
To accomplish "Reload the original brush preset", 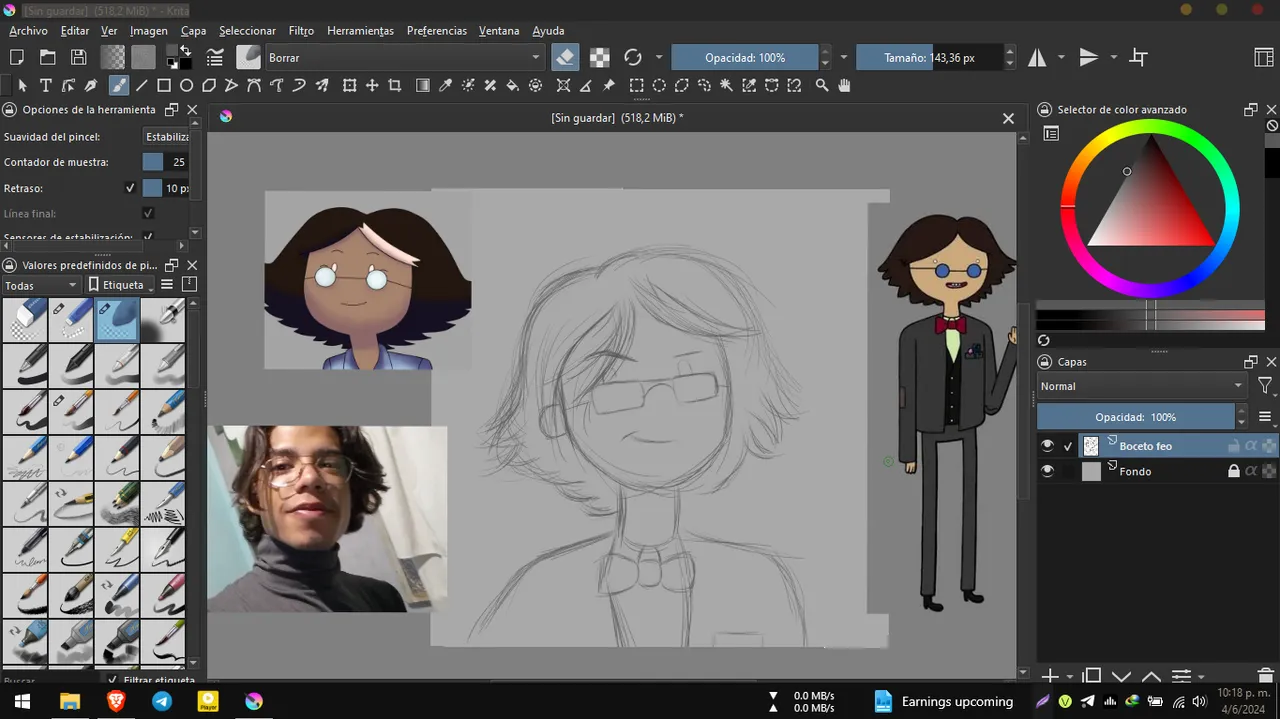I will click(x=633, y=58).
